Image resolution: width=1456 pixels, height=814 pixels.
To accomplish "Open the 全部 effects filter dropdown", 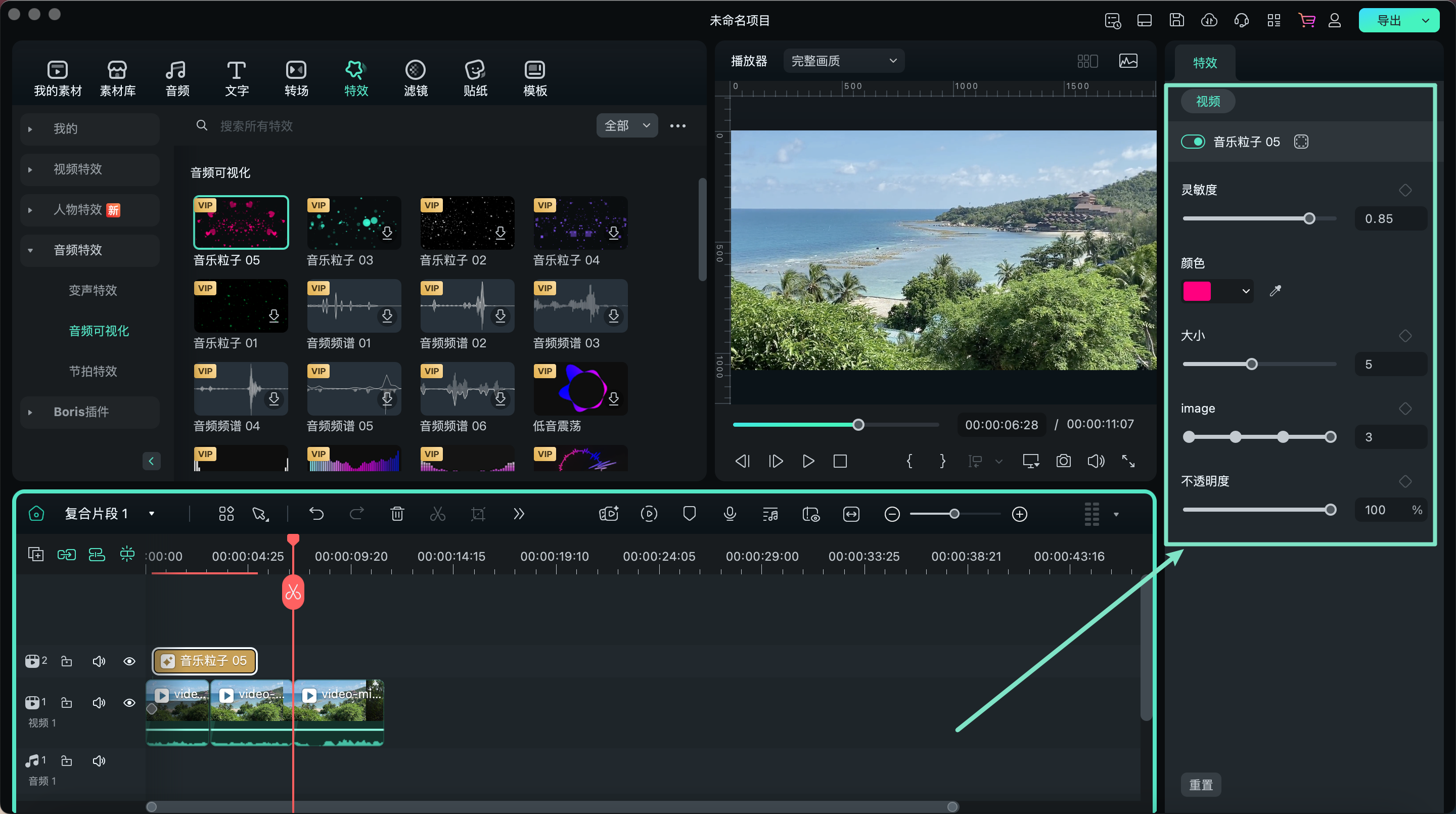I will tap(626, 125).
